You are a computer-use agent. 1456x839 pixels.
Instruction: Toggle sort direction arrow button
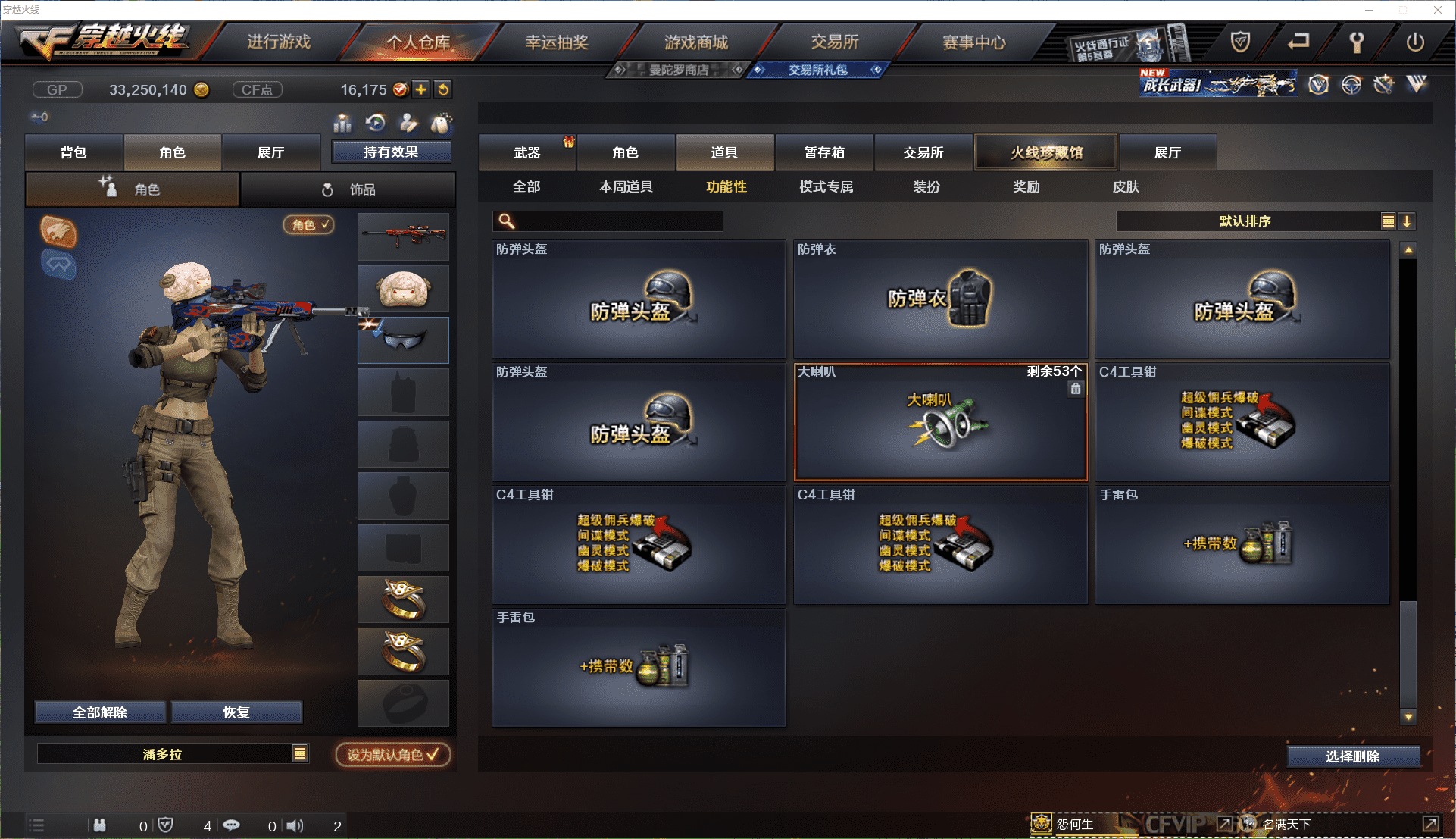click(1407, 221)
